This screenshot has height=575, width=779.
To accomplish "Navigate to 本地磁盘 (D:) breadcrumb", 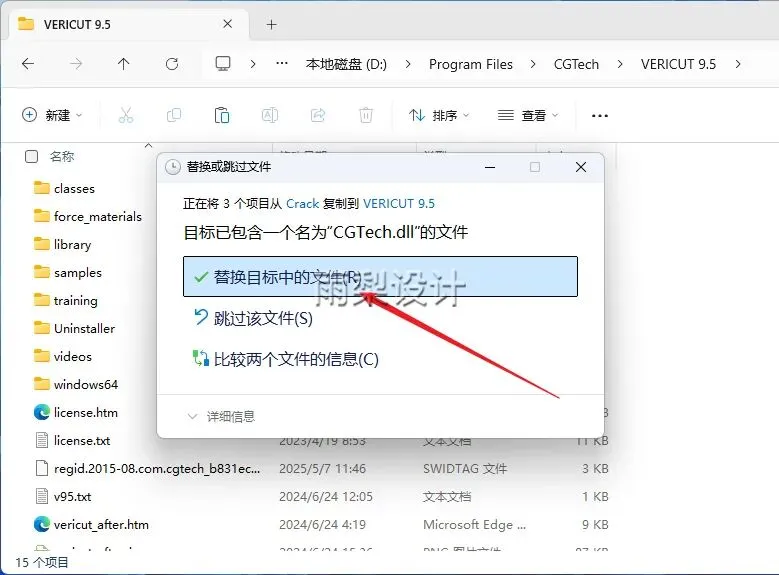I will [x=346, y=64].
